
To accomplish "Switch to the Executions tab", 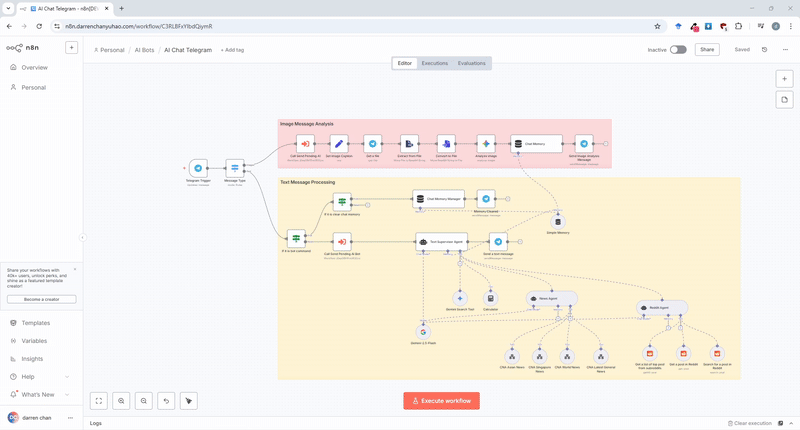I will click(435, 63).
